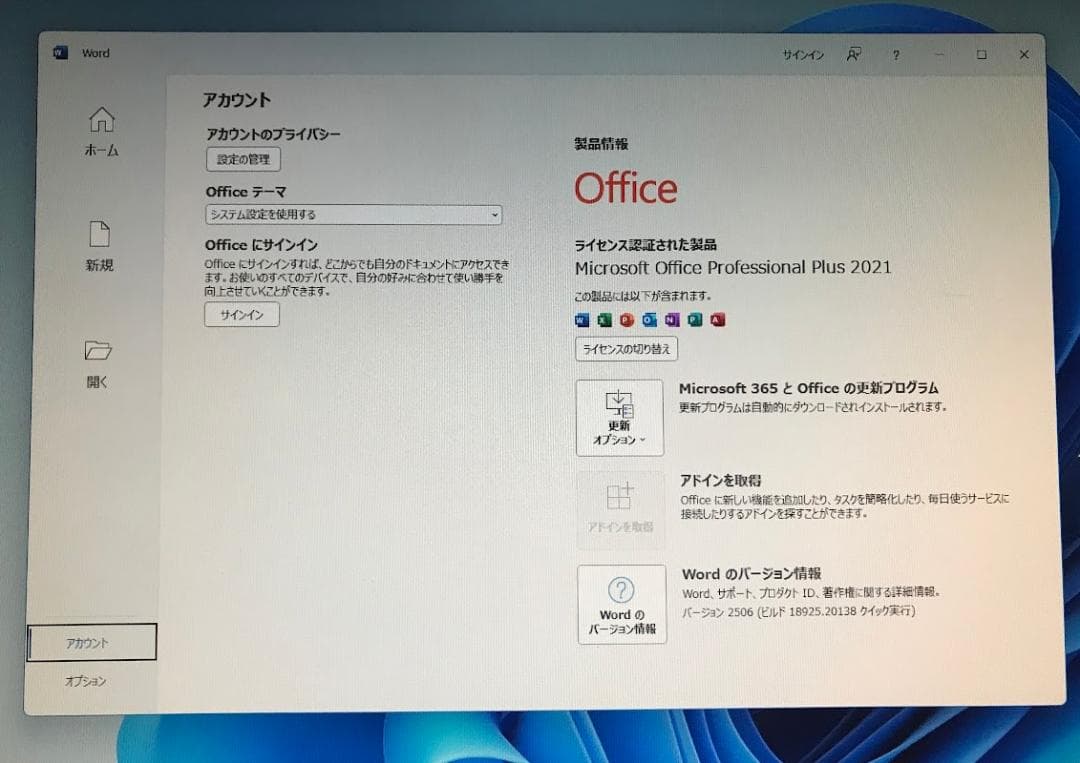The image size is (1080, 763).
Task: Switch to the アカウント tab
Action: tap(91, 643)
